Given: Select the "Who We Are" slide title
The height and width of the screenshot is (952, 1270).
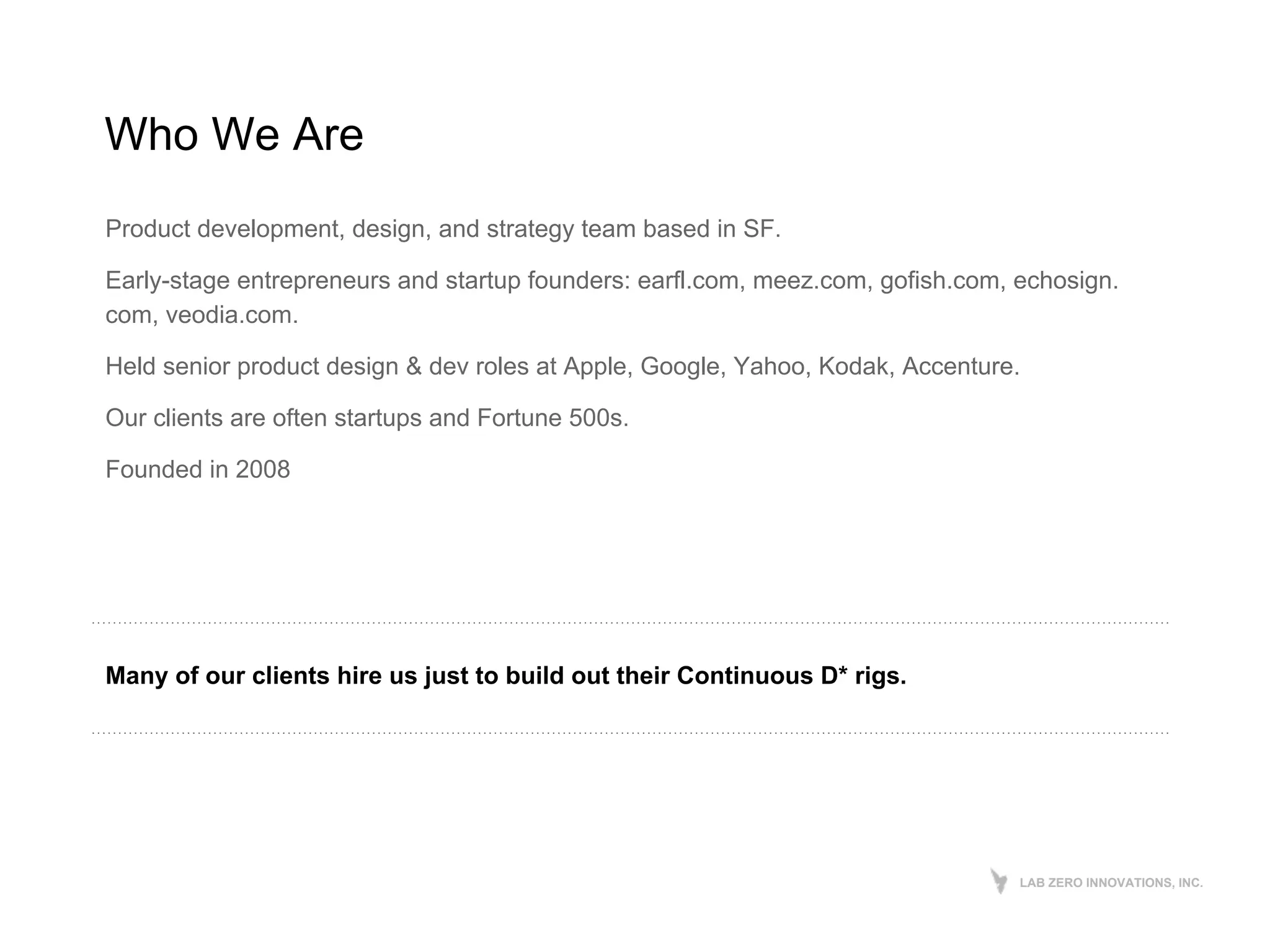Looking at the screenshot, I should [234, 134].
